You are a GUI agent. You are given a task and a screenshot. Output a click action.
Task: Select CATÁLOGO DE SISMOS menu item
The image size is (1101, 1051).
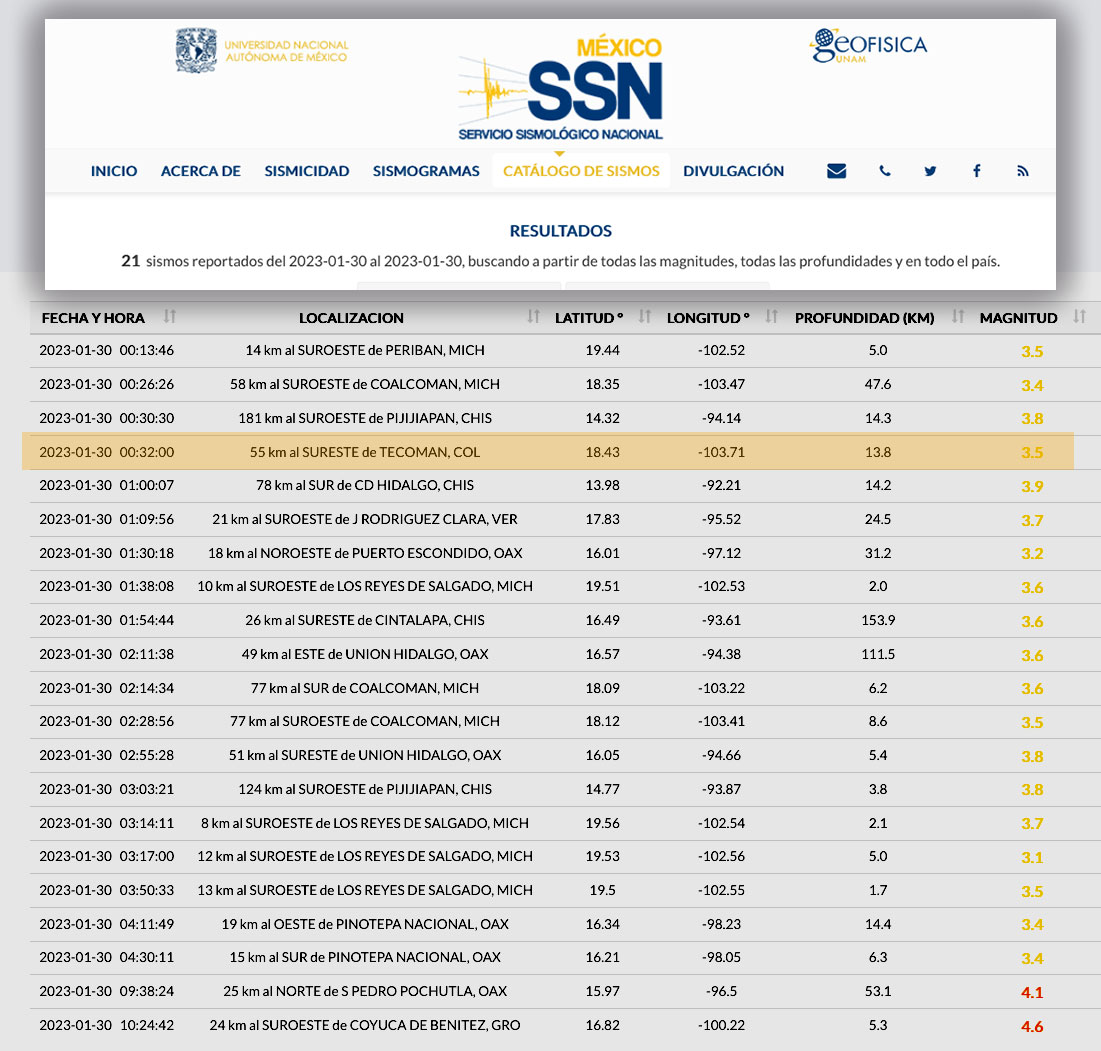(581, 171)
